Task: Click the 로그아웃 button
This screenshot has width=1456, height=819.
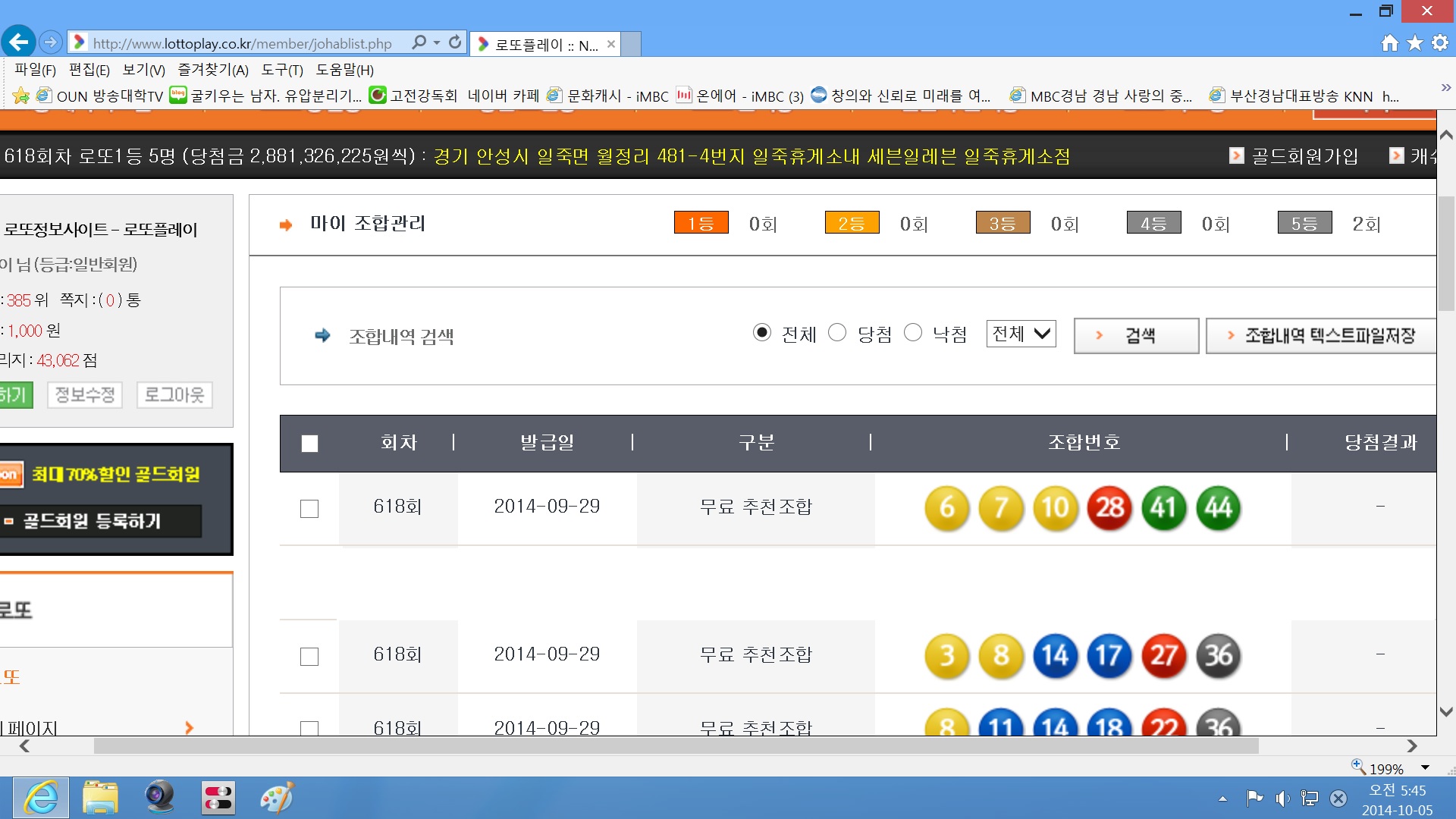Action: coord(174,394)
